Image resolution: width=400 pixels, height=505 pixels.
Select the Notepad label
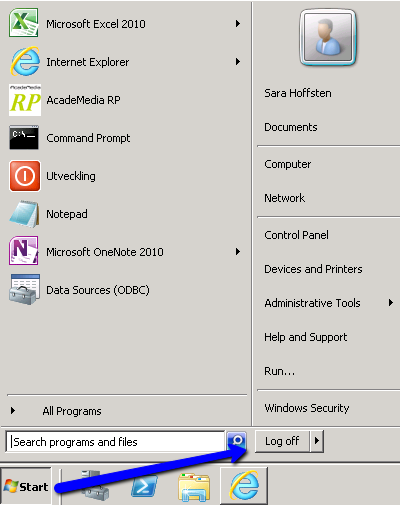tap(67, 214)
